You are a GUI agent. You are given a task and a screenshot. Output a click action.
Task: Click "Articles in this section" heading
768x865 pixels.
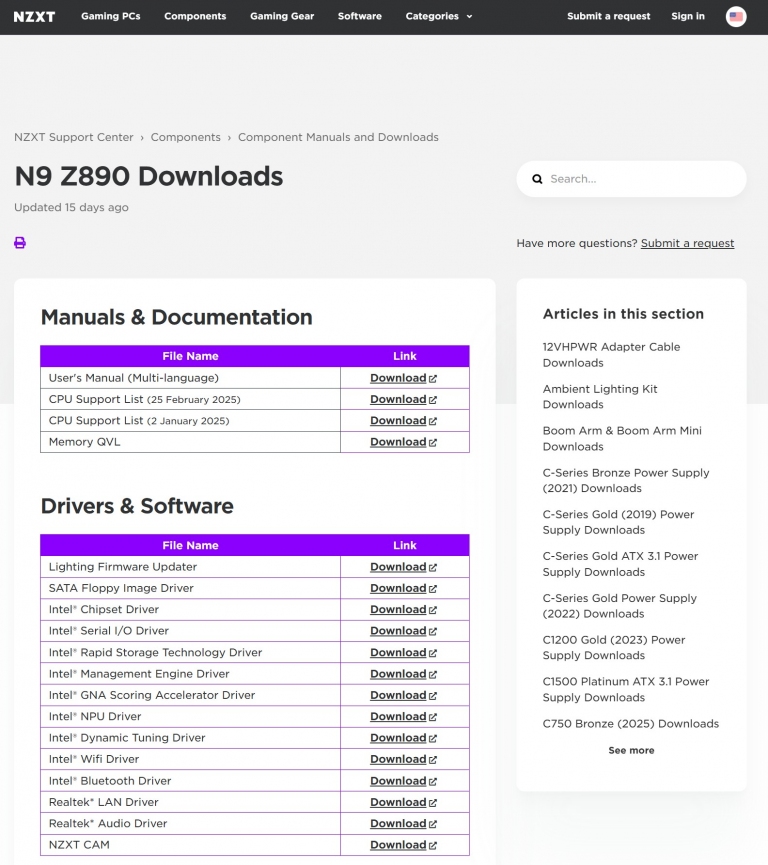[623, 314]
